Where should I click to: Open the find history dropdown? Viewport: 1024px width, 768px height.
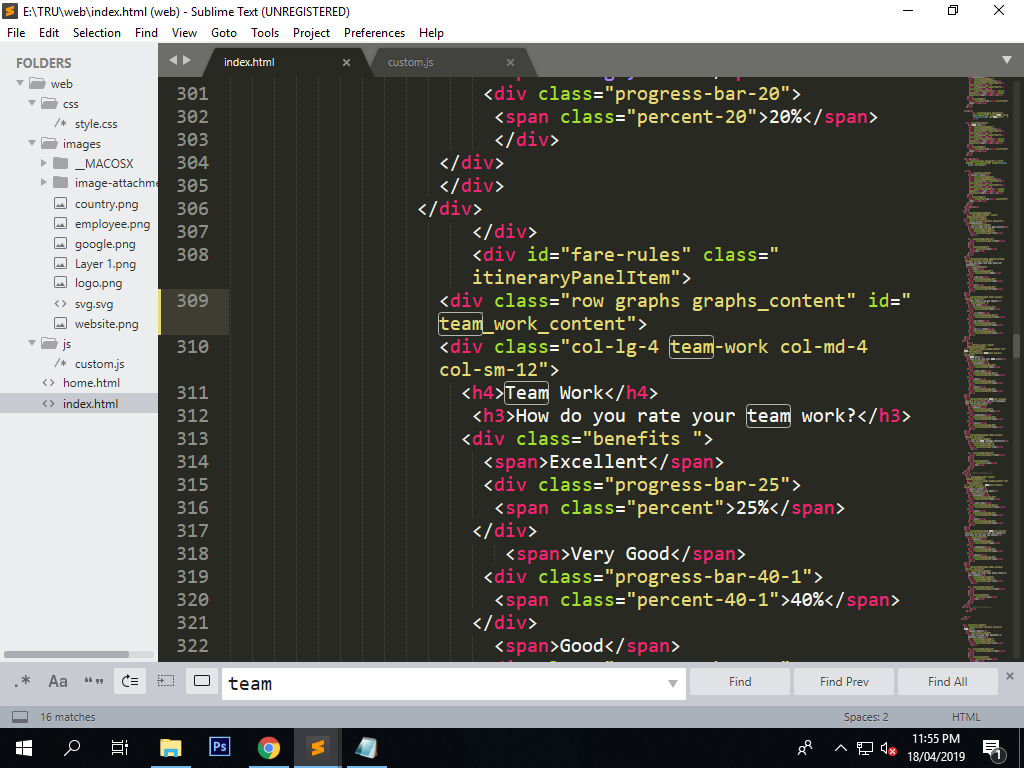pyautogui.click(x=673, y=684)
